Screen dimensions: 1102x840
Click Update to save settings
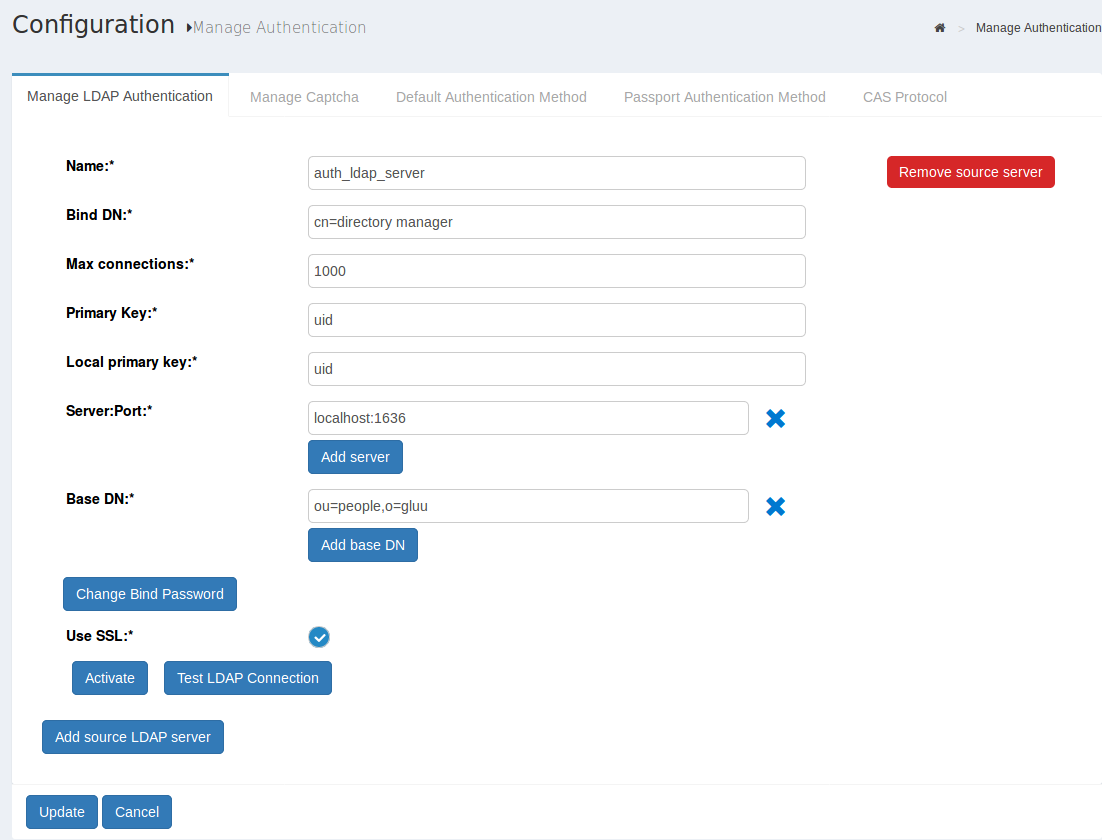pyautogui.click(x=61, y=811)
